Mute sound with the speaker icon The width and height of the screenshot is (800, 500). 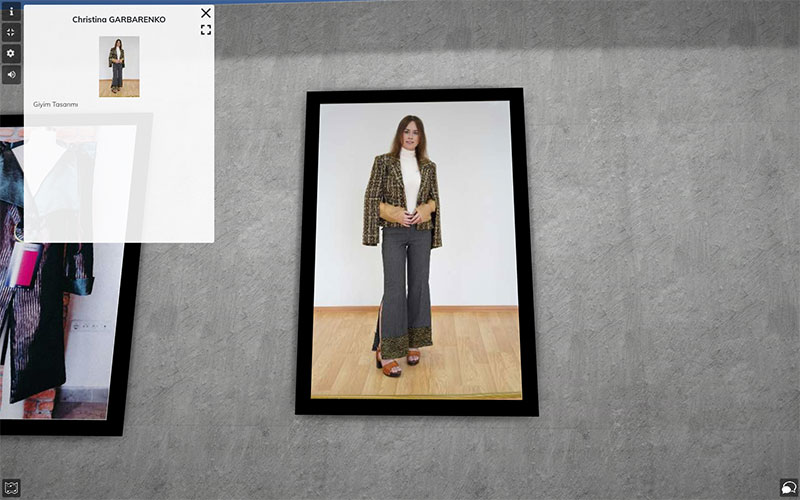(11, 74)
